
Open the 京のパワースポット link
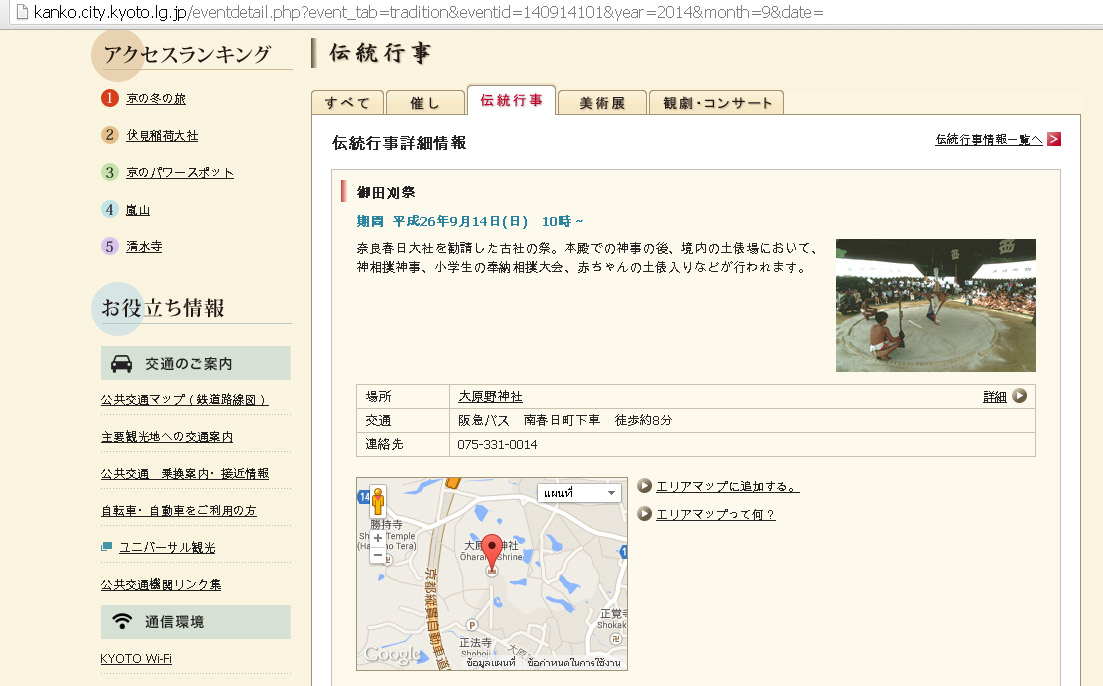point(179,172)
